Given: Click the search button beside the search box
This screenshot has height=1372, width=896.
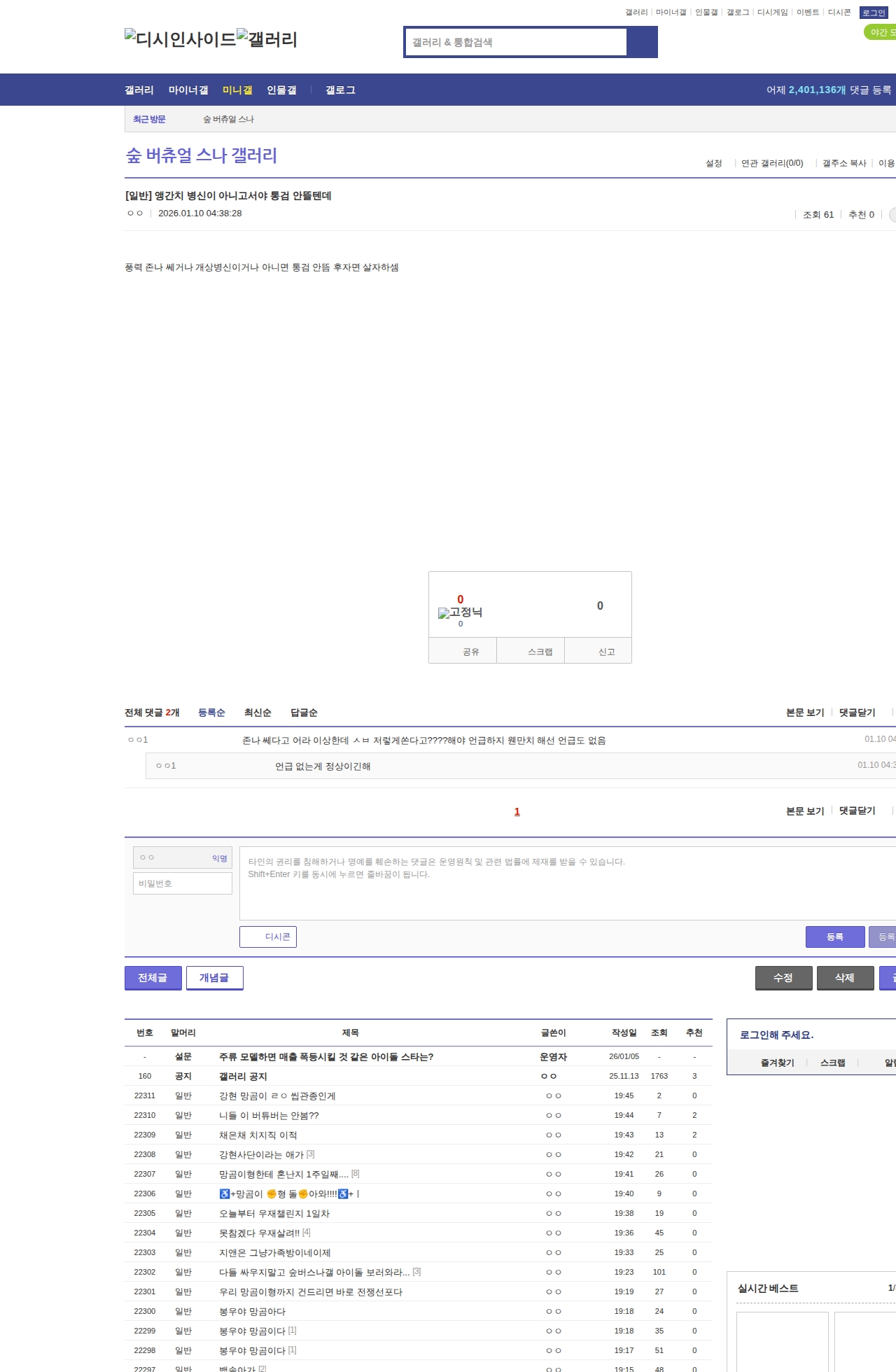Looking at the screenshot, I should coord(642,42).
